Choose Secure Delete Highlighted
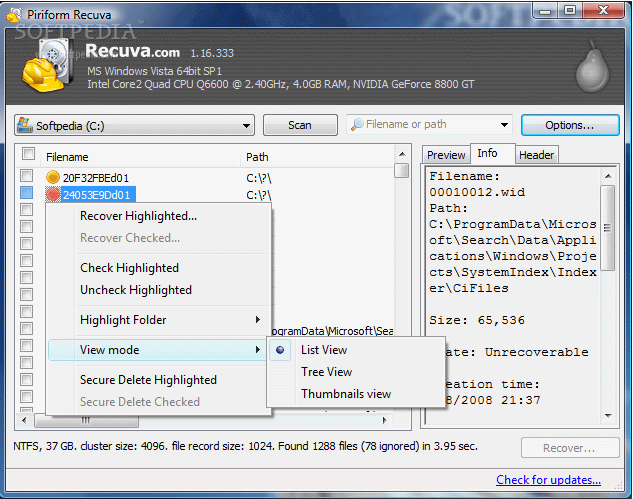633x499 pixels. pos(148,380)
